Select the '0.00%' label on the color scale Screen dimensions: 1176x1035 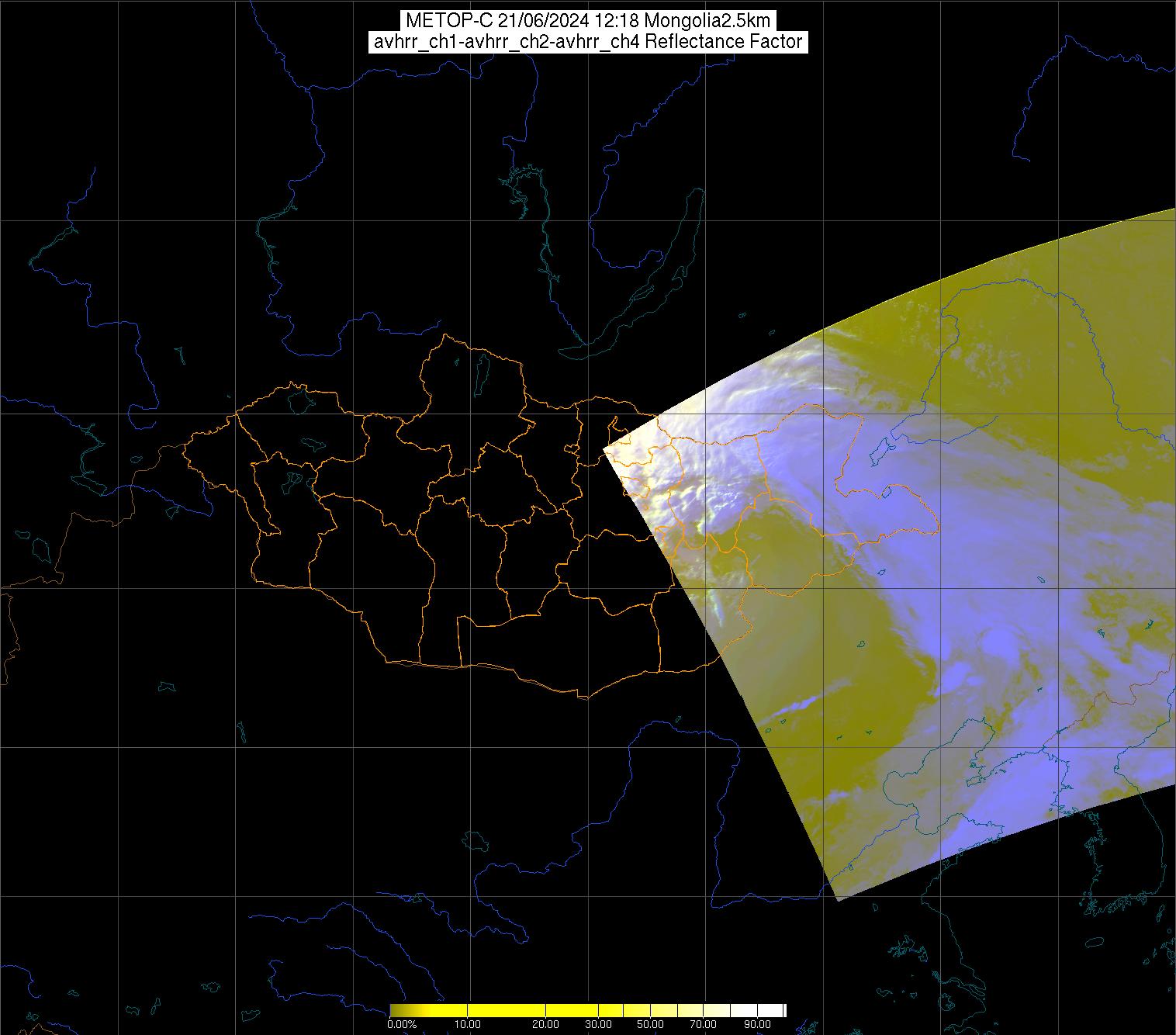coord(402,1024)
